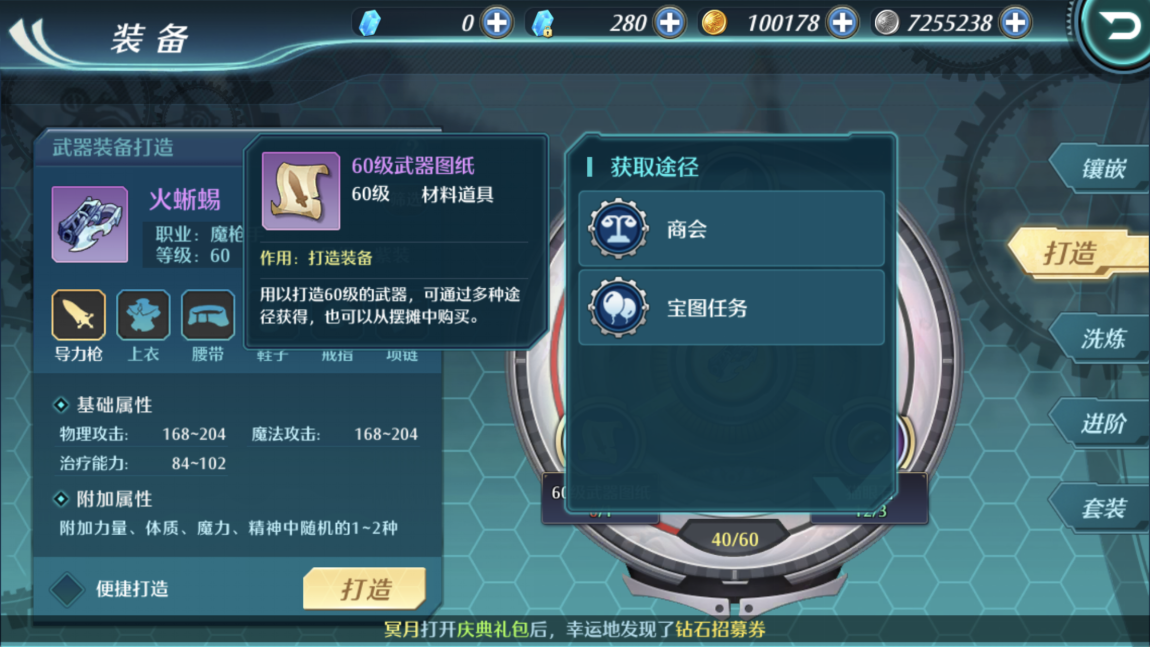Toggle the 便捷打造 diamond checkbox
The height and width of the screenshot is (647, 1150).
[x=67, y=588]
